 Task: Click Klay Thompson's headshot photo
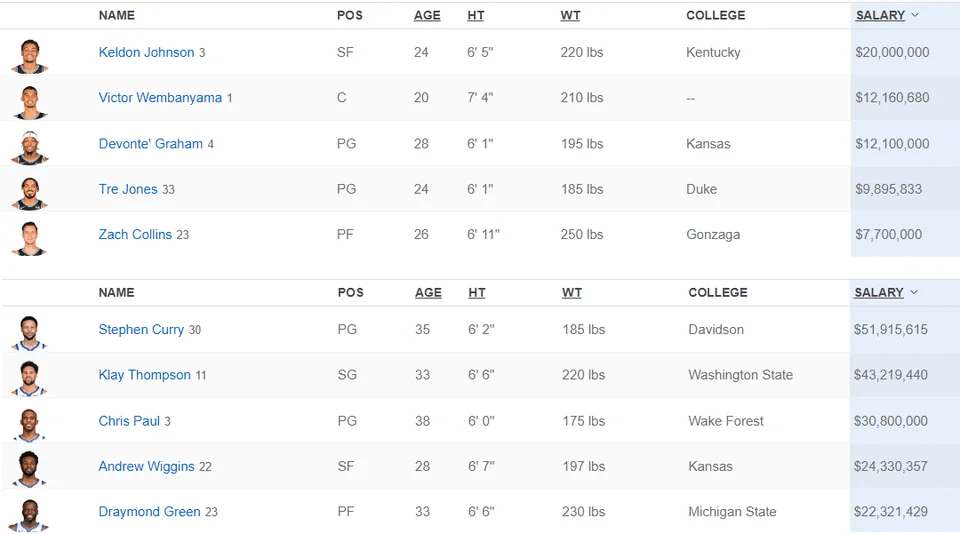(29, 377)
